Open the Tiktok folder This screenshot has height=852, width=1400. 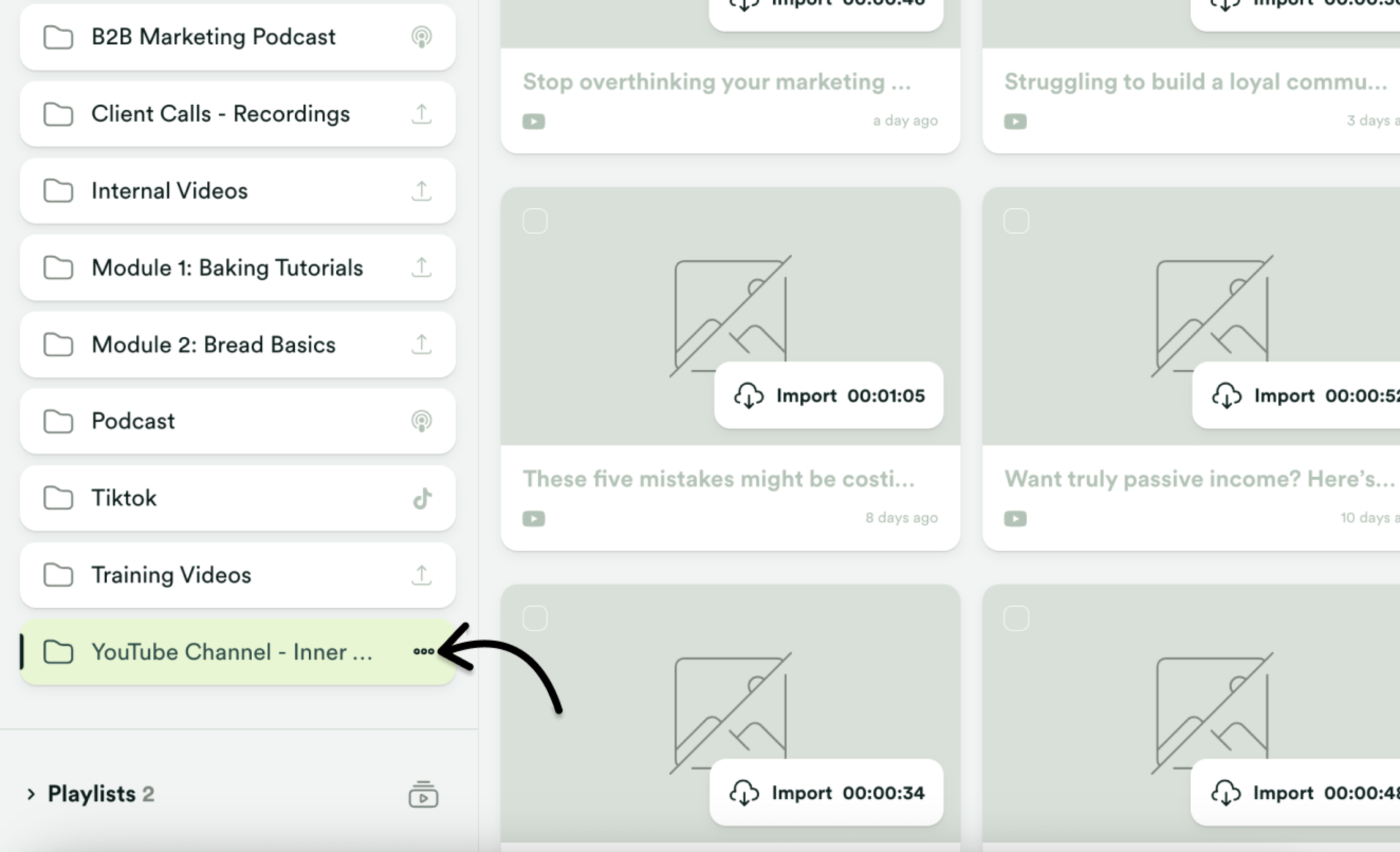click(x=237, y=498)
